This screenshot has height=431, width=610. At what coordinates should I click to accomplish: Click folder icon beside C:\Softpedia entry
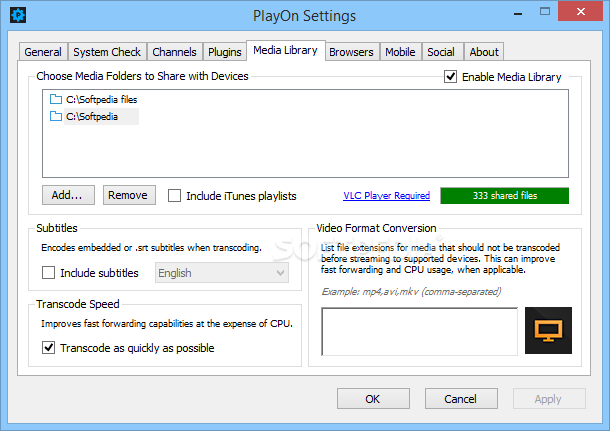tap(56, 116)
